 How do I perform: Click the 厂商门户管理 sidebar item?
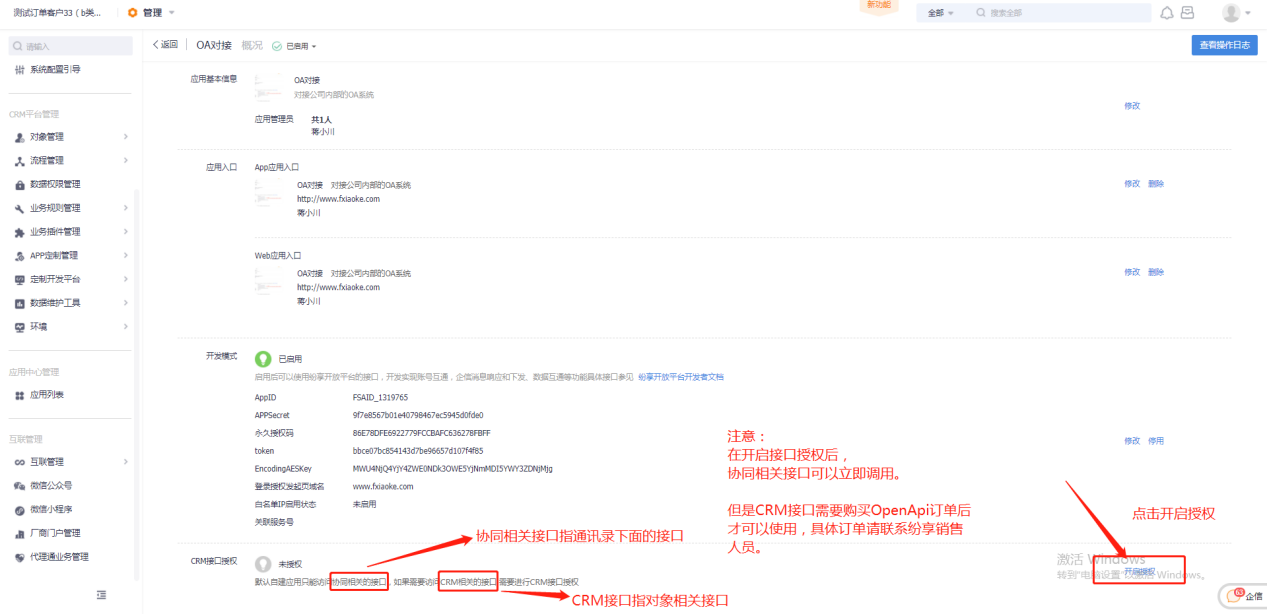(54, 533)
